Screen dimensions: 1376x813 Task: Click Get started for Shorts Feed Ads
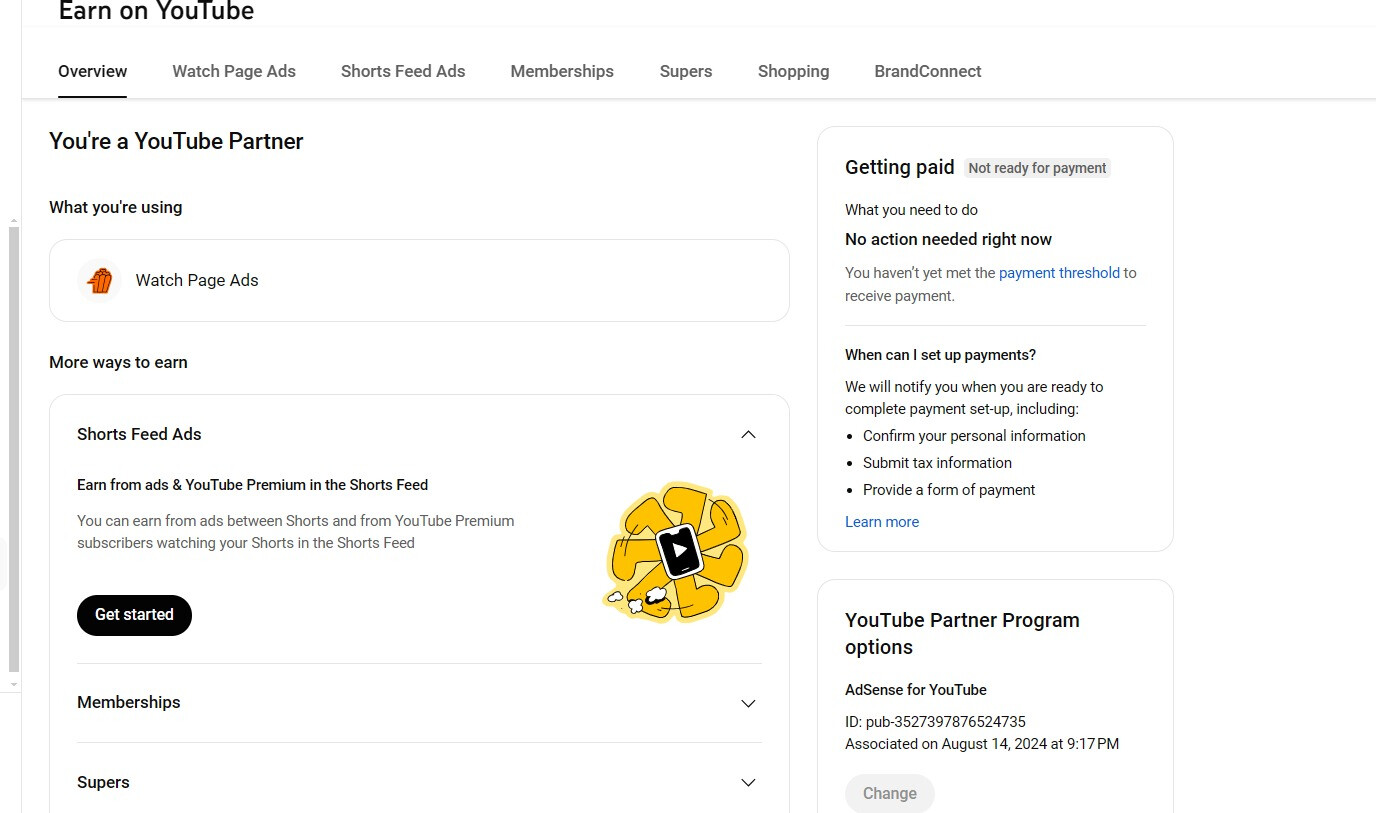pos(134,615)
